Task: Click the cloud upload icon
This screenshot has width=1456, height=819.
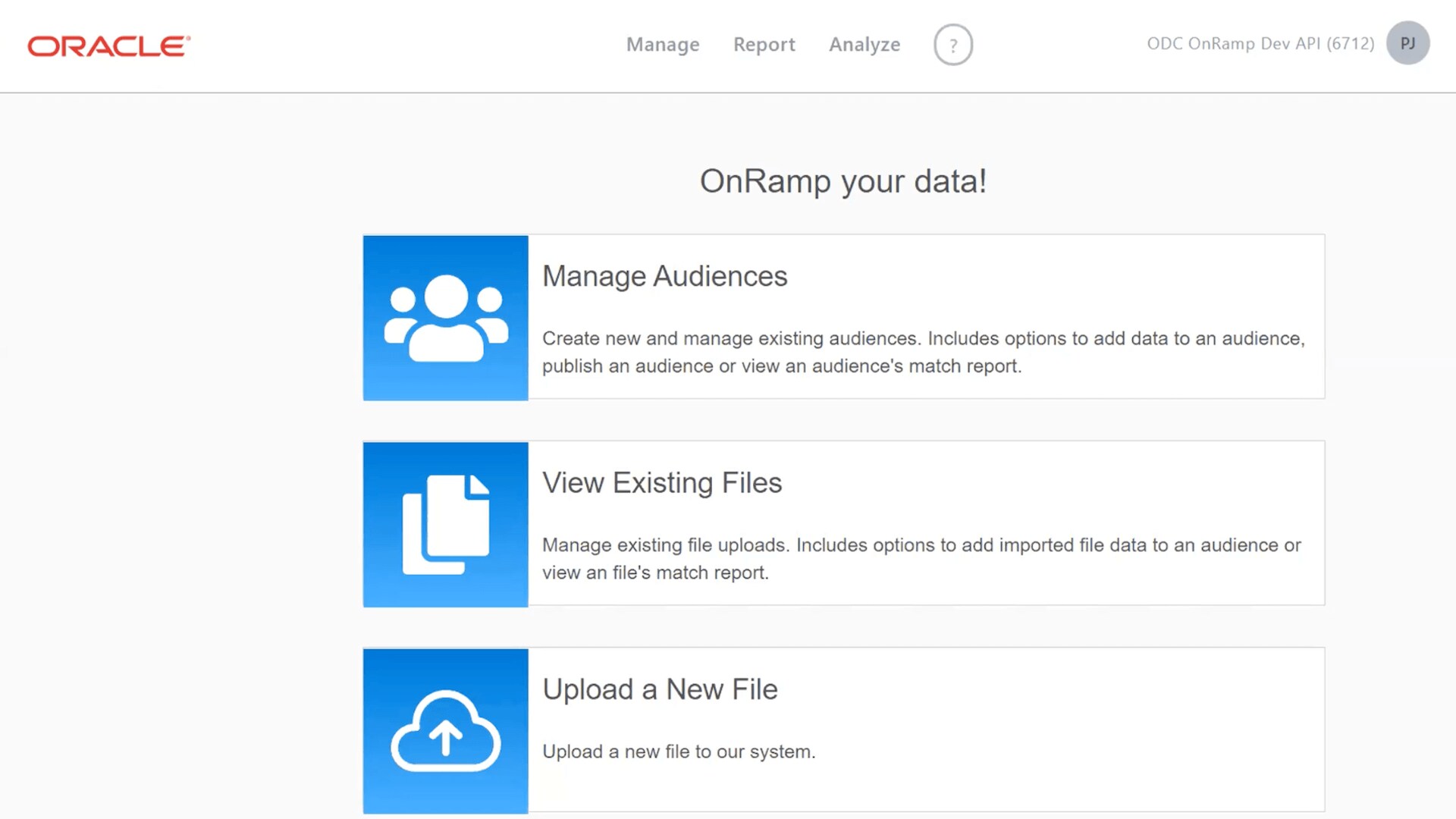Action: [x=446, y=731]
